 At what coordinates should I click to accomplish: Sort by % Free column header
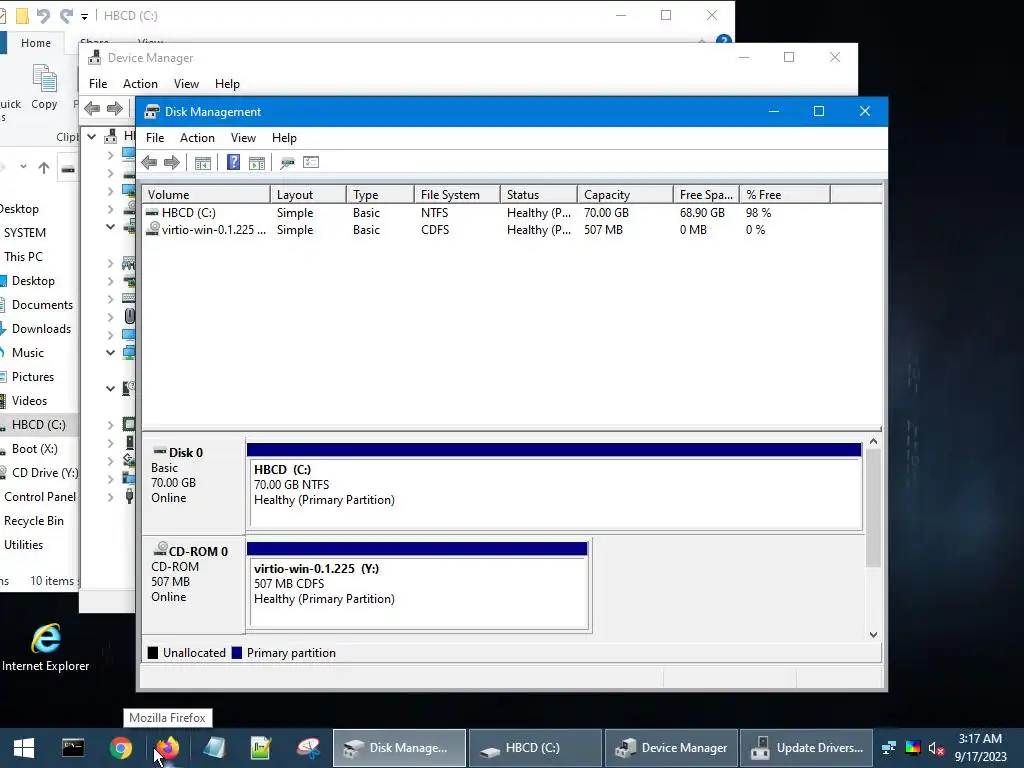785,195
